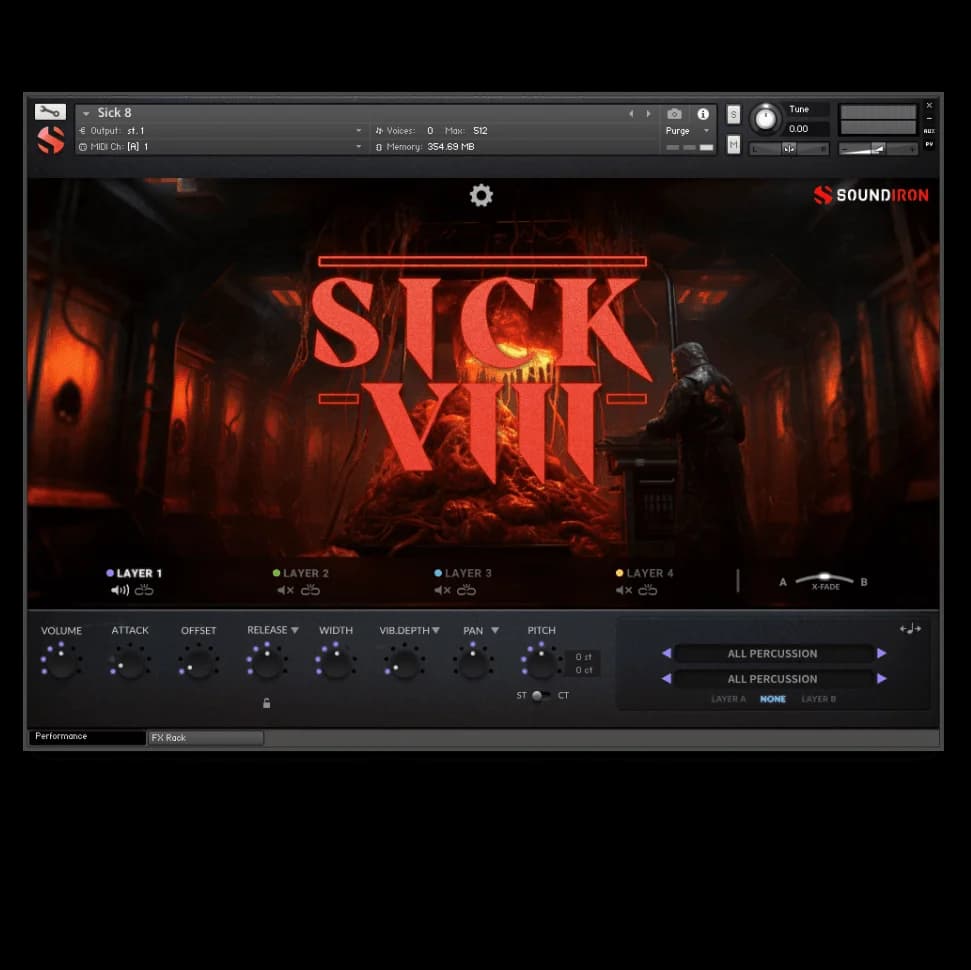Expand the VIB.DEPTH dropdown arrow
Viewport: 971px width, 970px height.
436,630
